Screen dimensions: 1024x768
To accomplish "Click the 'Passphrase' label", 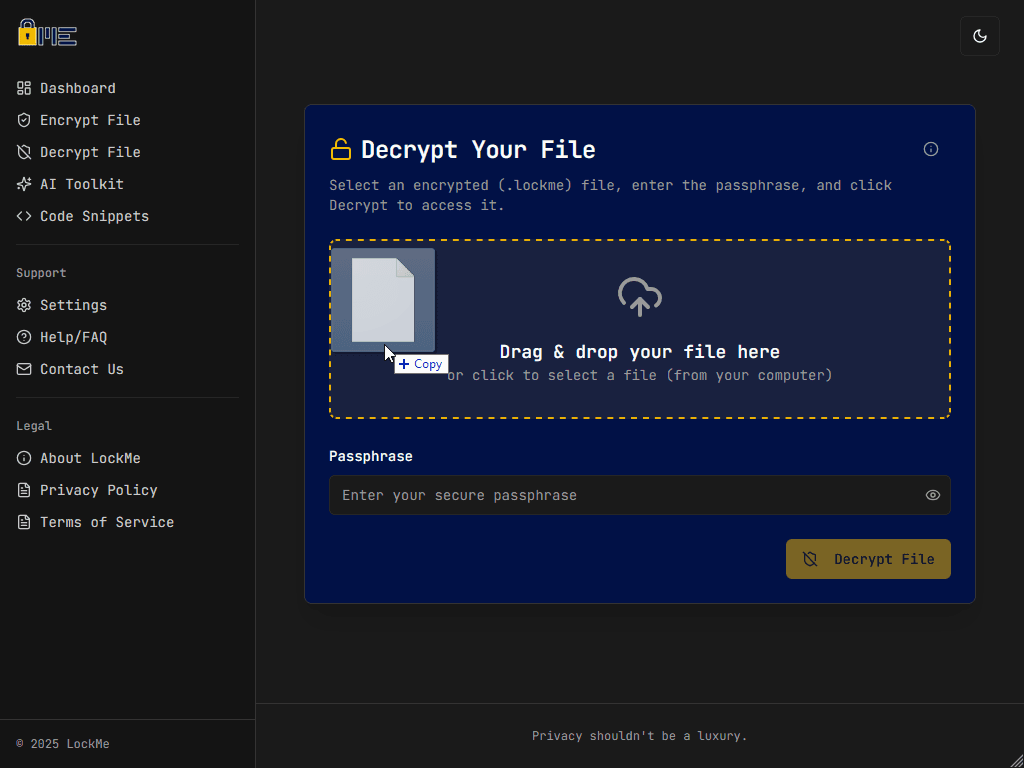I will click(371, 456).
